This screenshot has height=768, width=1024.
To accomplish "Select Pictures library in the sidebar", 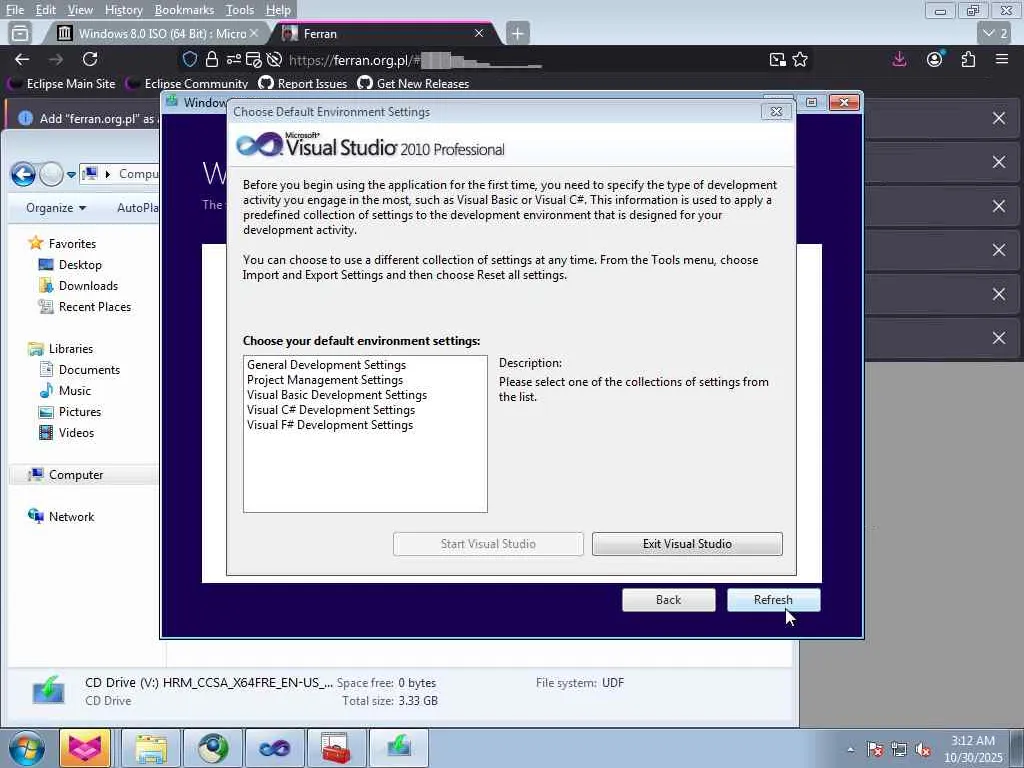I will 70,411.
